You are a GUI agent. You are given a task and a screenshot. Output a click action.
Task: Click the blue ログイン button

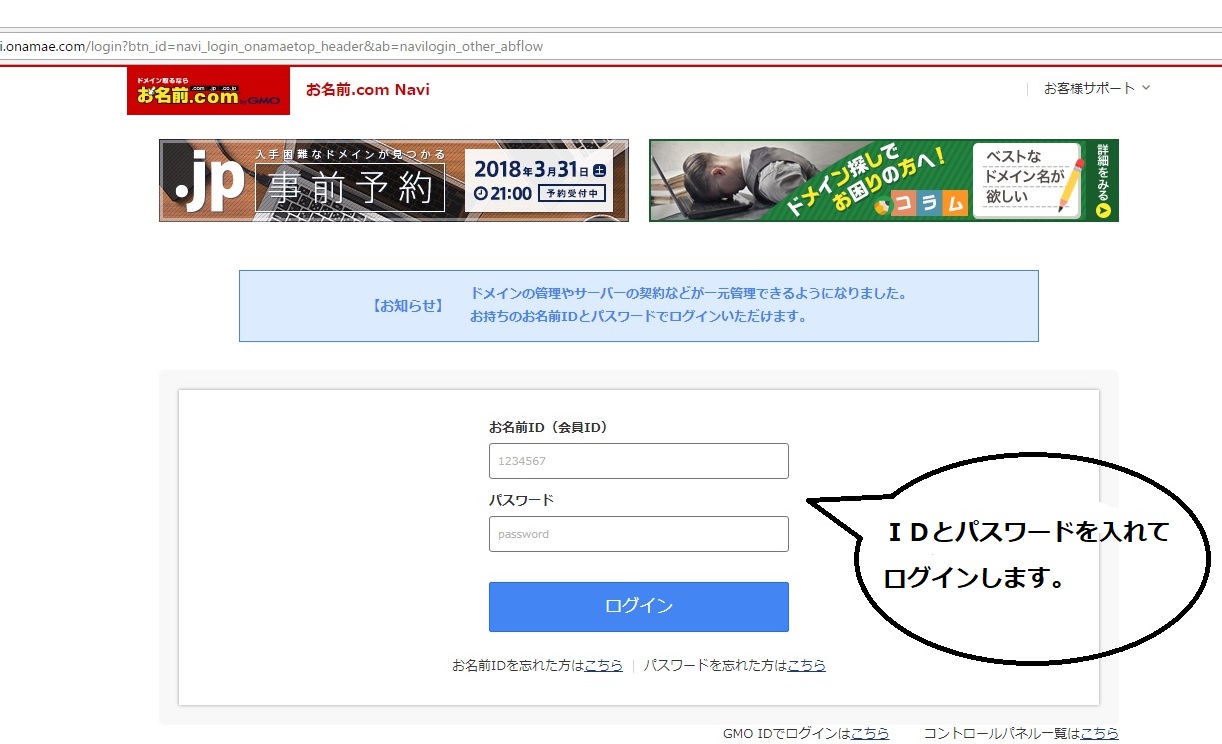pyautogui.click(x=639, y=607)
